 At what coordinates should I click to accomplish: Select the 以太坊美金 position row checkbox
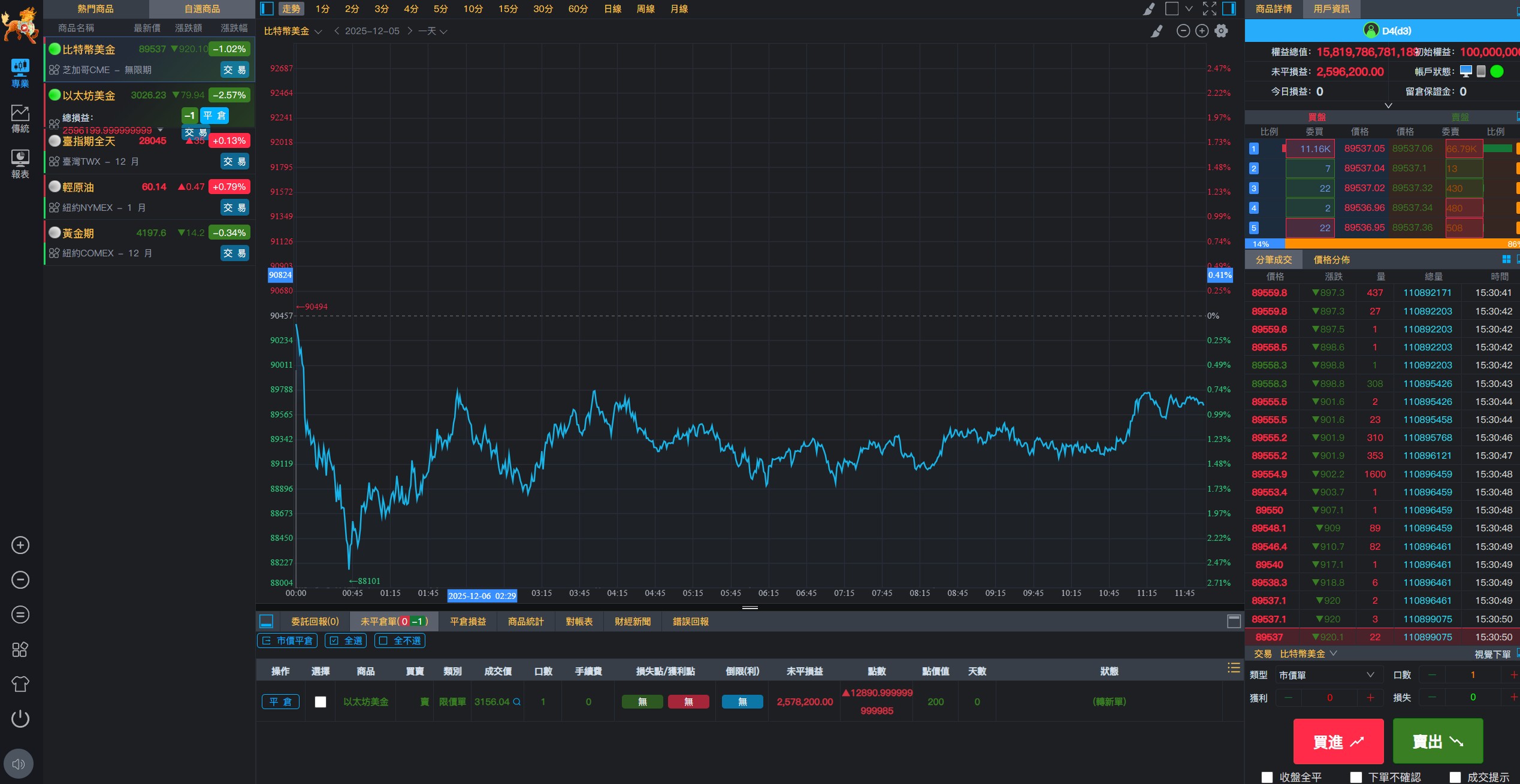coord(321,702)
